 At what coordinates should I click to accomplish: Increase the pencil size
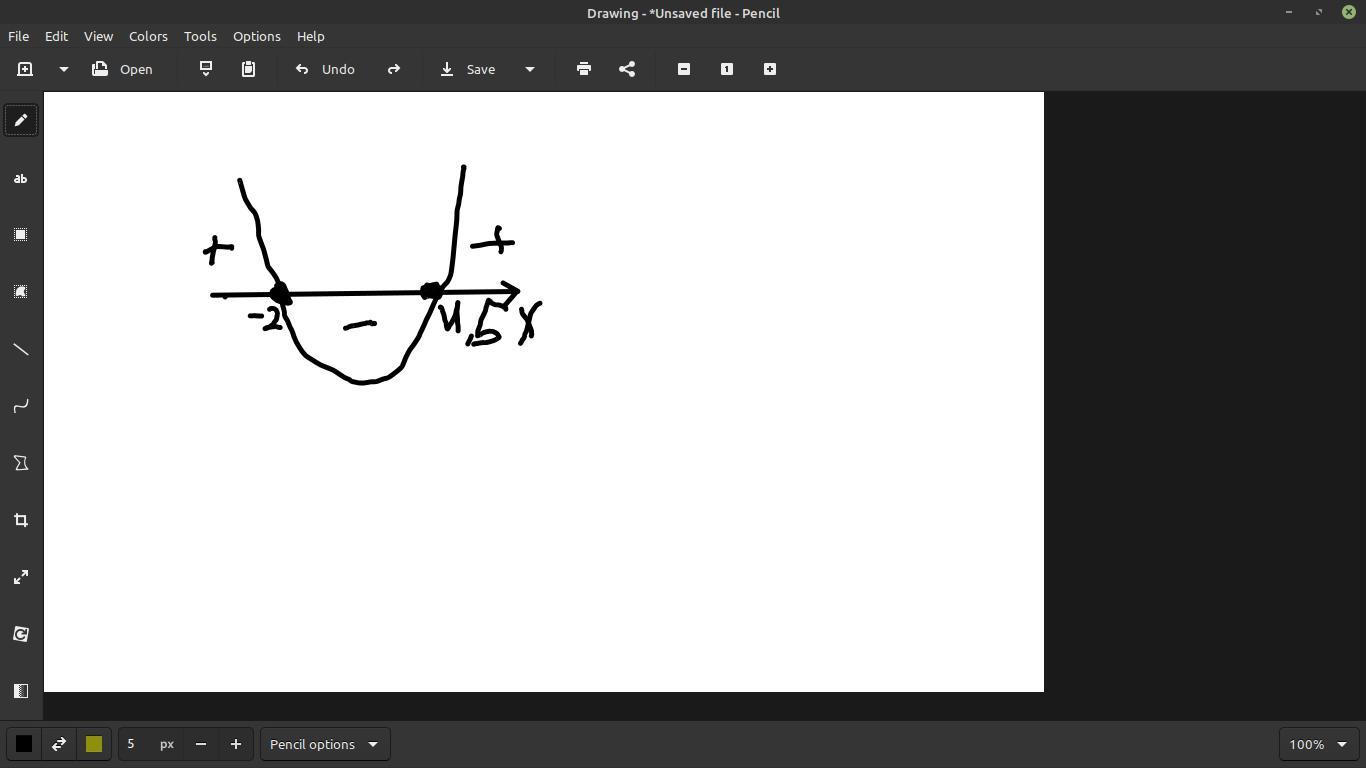pyautogui.click(x=236, y=744)
